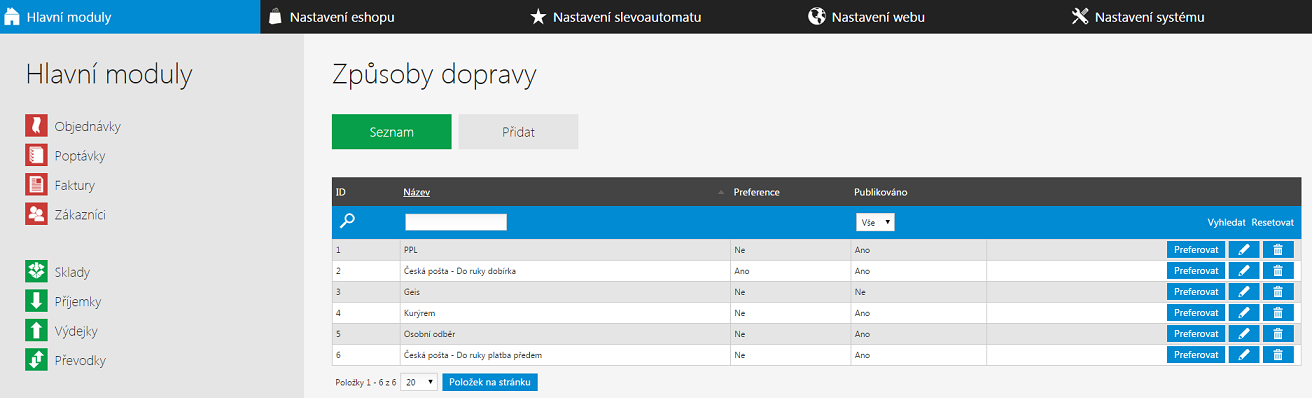Viewport: 1312px width, 398px height.
Task: Open Výdejky up-arrow icon
Action: coord(36,330)
